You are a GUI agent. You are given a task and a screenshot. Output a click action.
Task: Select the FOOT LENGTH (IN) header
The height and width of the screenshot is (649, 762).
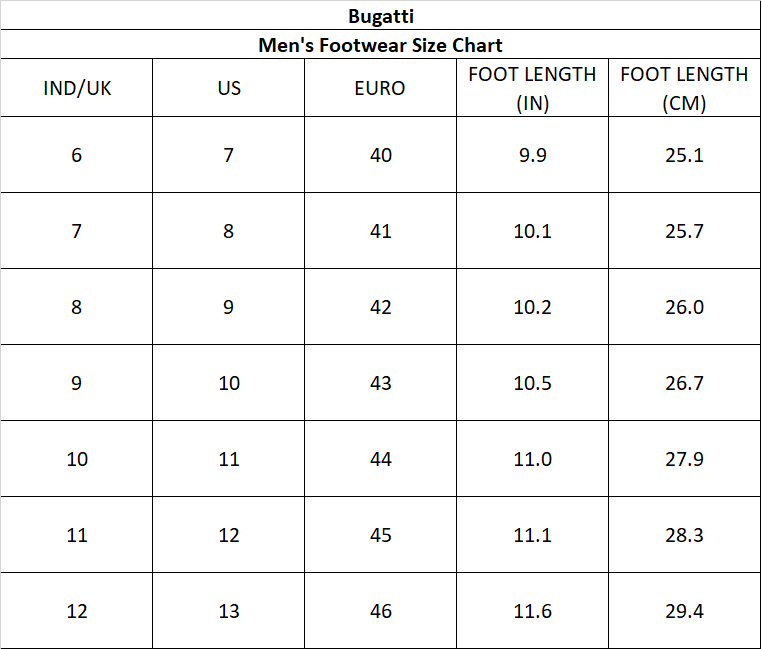point(532,88)
